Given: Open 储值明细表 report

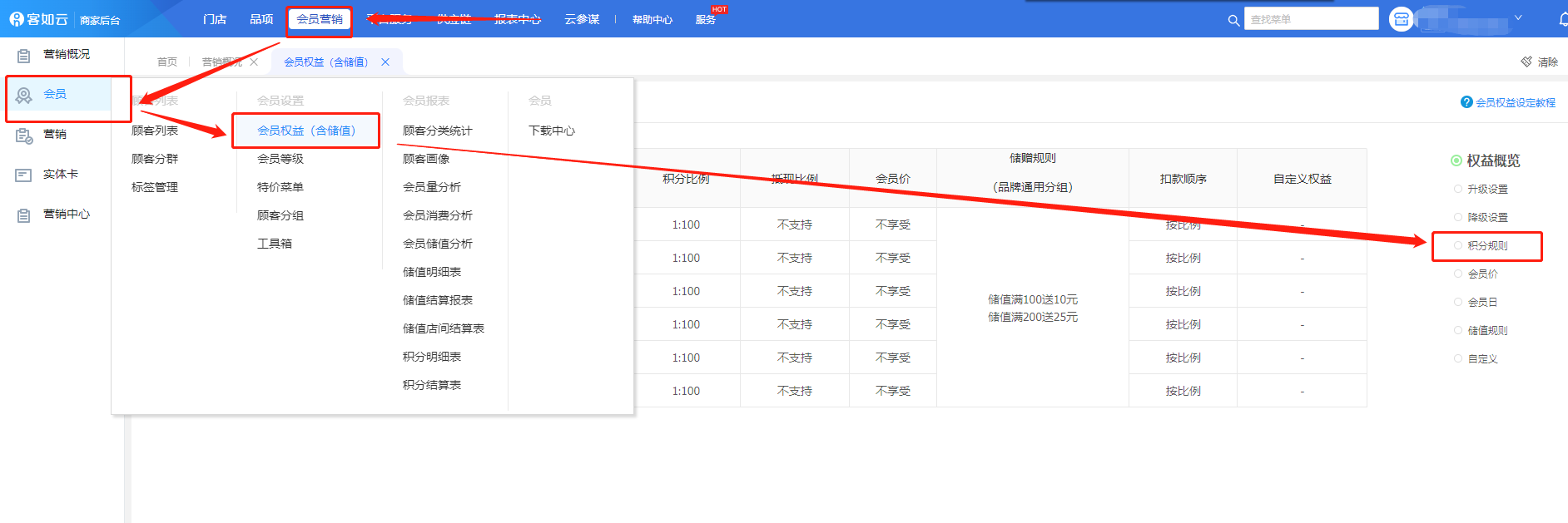Looking at the screenshot, I should click(x=432, y=272).
